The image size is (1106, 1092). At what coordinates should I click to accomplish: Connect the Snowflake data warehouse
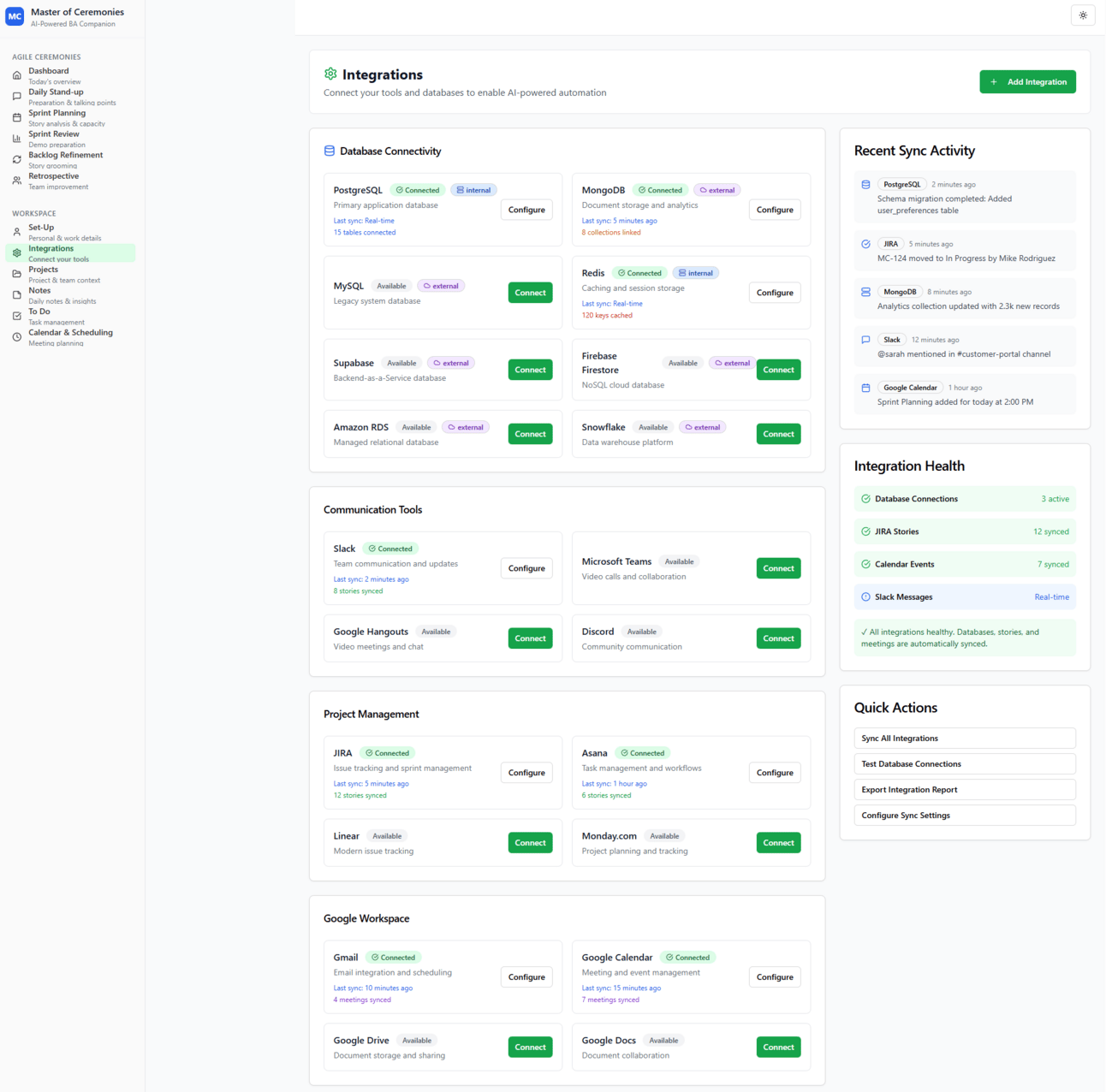[779, 434]
